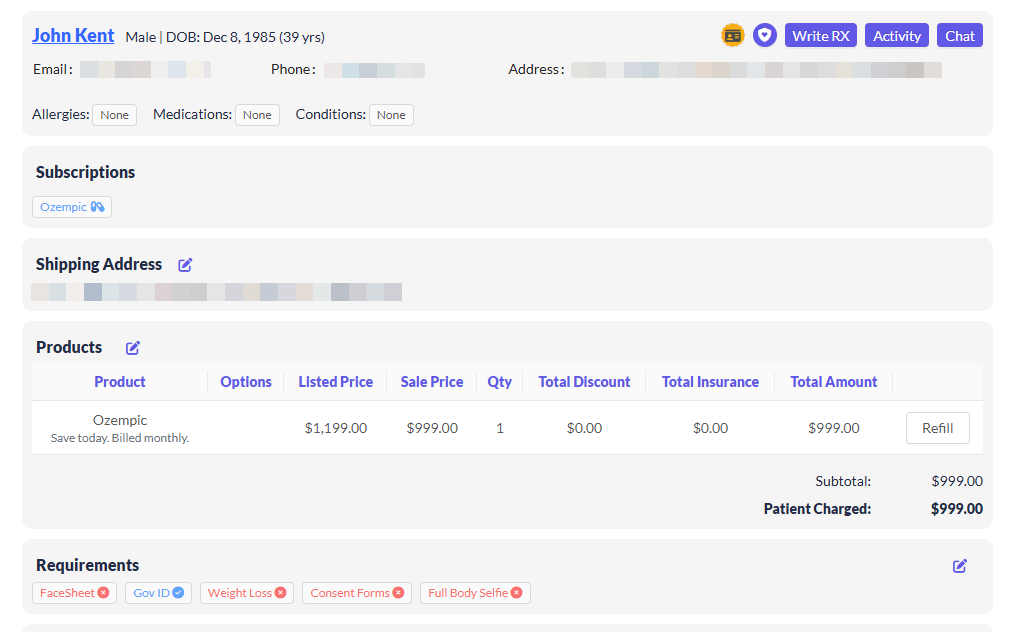Click the red X on Full Body Selfie
Image resolution: width=1011 pixels, height=632 pixels.
516,593
